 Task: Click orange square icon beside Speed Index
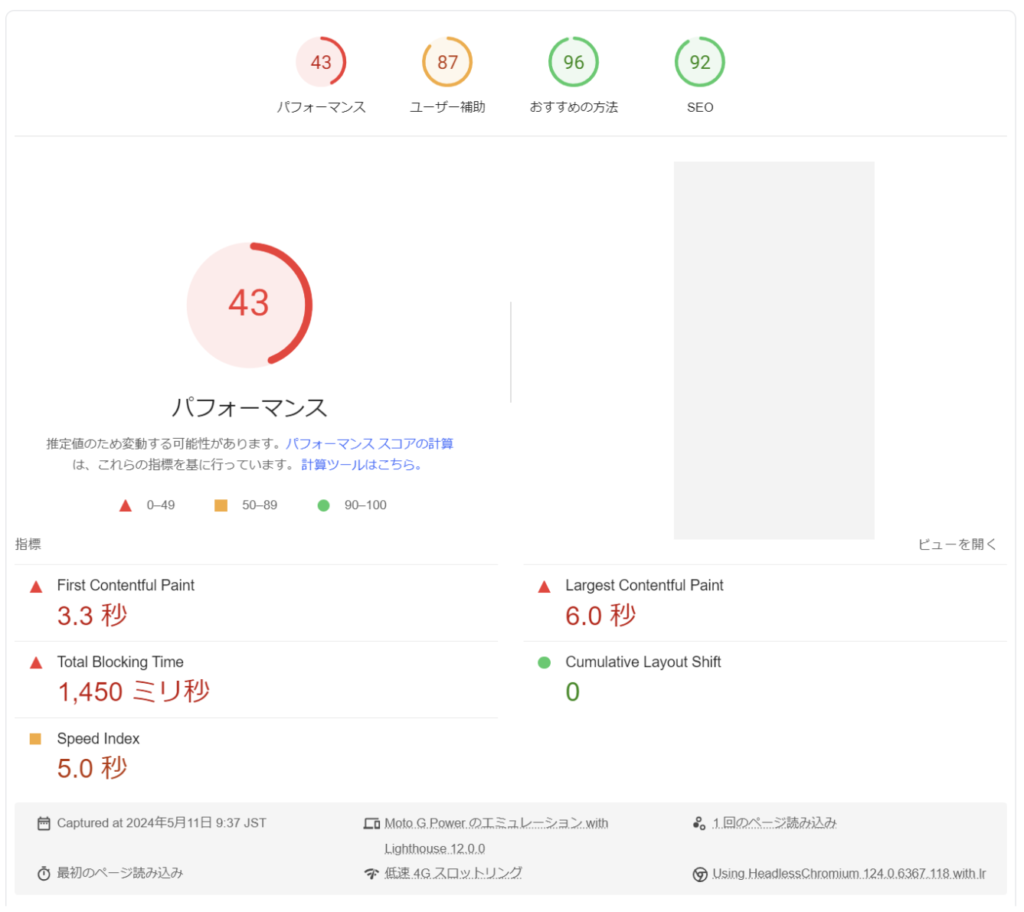tap(36, 739)
